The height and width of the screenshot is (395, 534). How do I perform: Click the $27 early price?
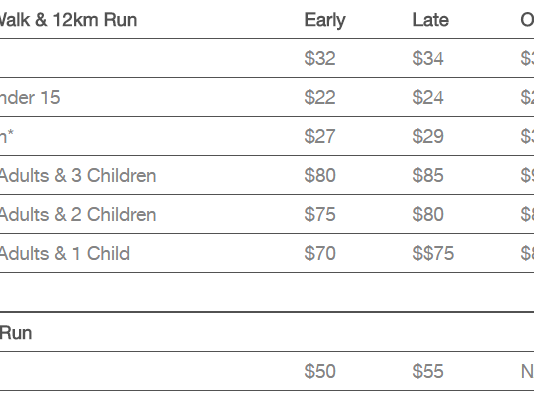coord(320,136)
